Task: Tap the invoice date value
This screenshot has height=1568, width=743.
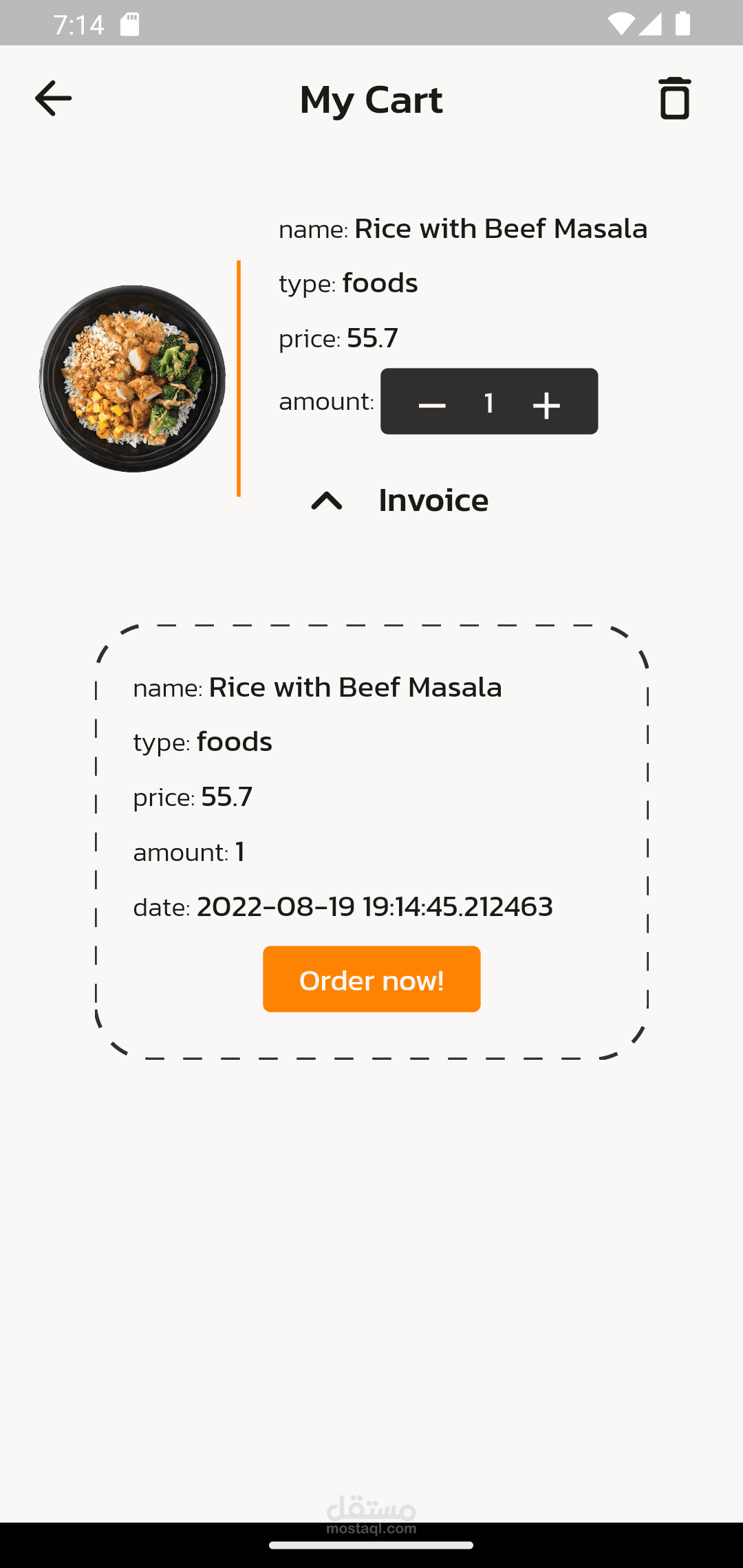Action: (374, 906)
